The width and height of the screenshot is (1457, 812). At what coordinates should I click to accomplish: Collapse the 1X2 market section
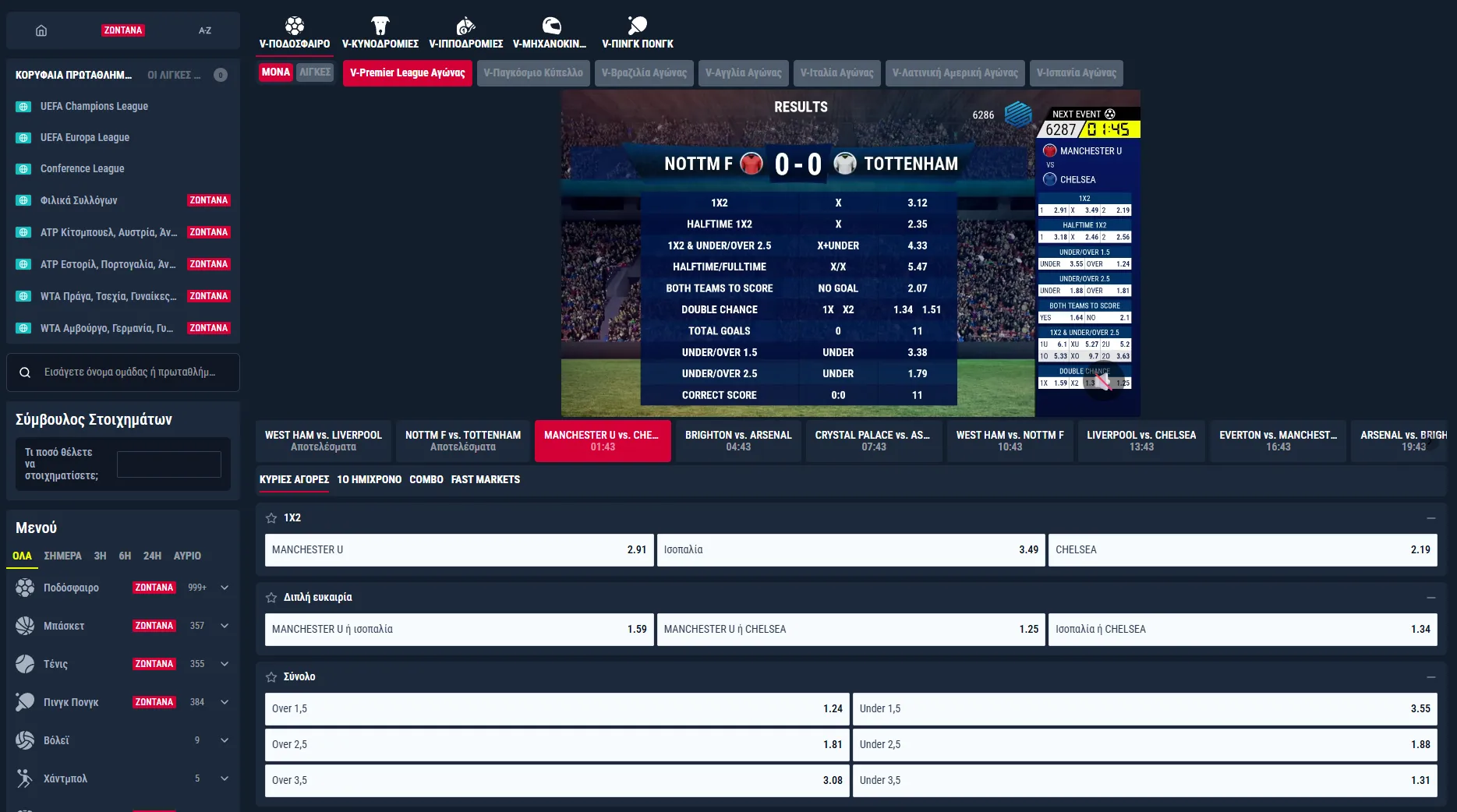1430,518
